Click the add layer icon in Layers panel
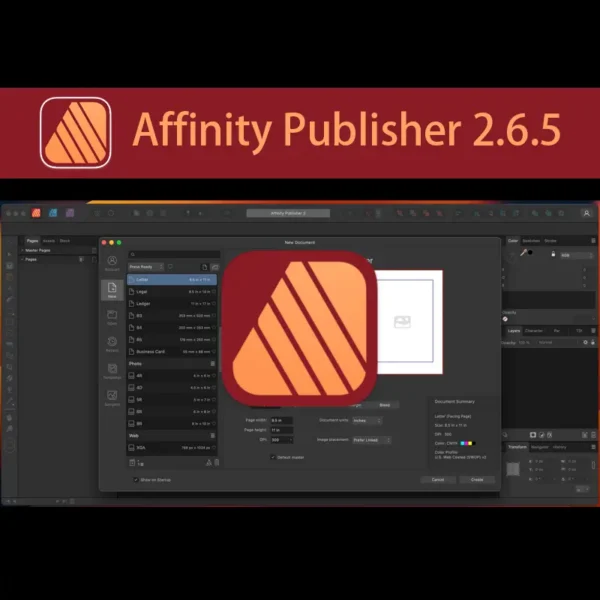 (585, 435)
